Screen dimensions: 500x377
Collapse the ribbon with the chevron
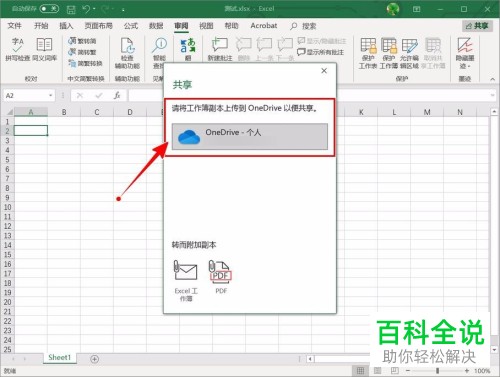click(x=492, y=79)
